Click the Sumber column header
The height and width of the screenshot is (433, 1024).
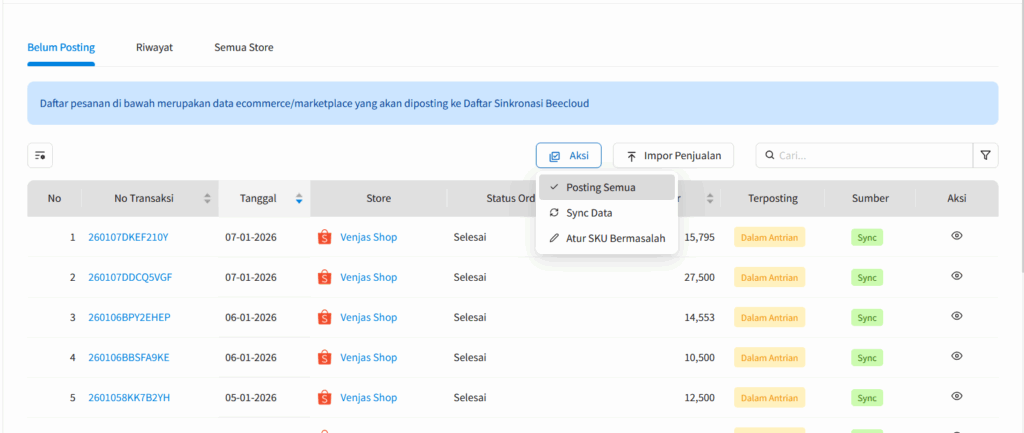coord(870,199)
